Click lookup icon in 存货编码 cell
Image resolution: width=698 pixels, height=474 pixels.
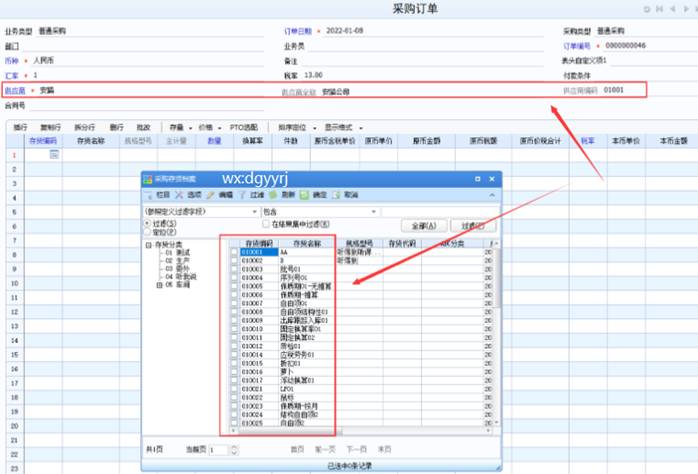[55, 155]
